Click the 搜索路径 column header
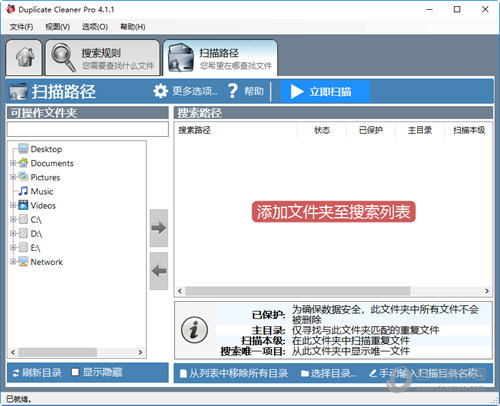 [x=236, y=130]
